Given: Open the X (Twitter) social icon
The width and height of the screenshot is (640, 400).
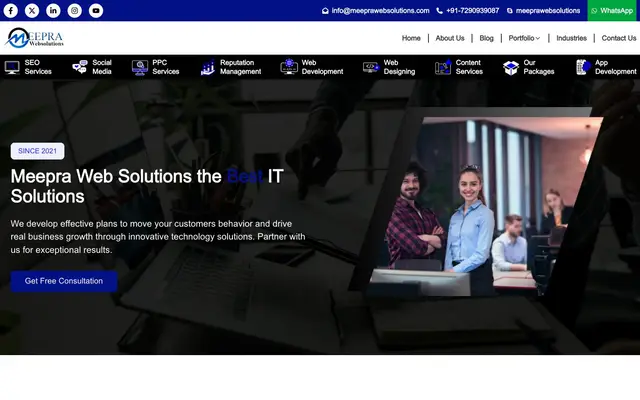Looking at the screenshot, I should point(32,11).
